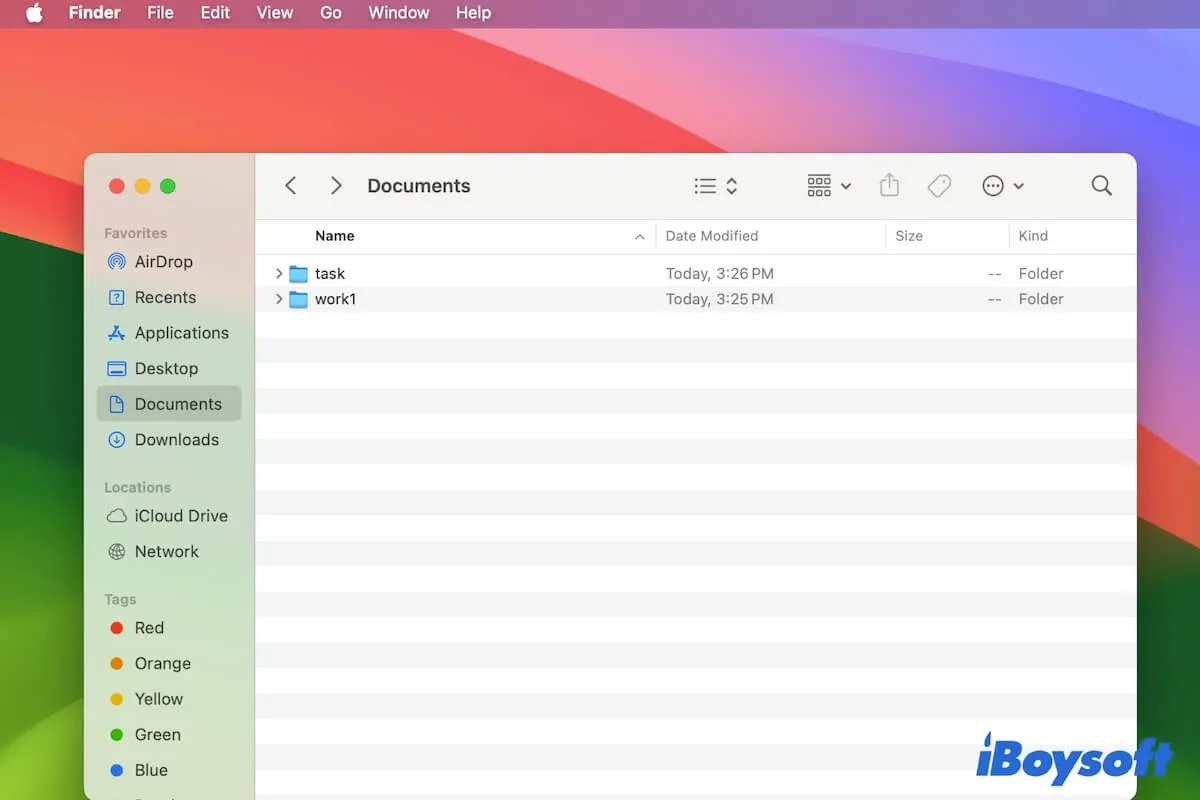This screenshot has height=800, width=1200.
Task: Click the Edit Tags toolbar icon
Action: point(939,186)
